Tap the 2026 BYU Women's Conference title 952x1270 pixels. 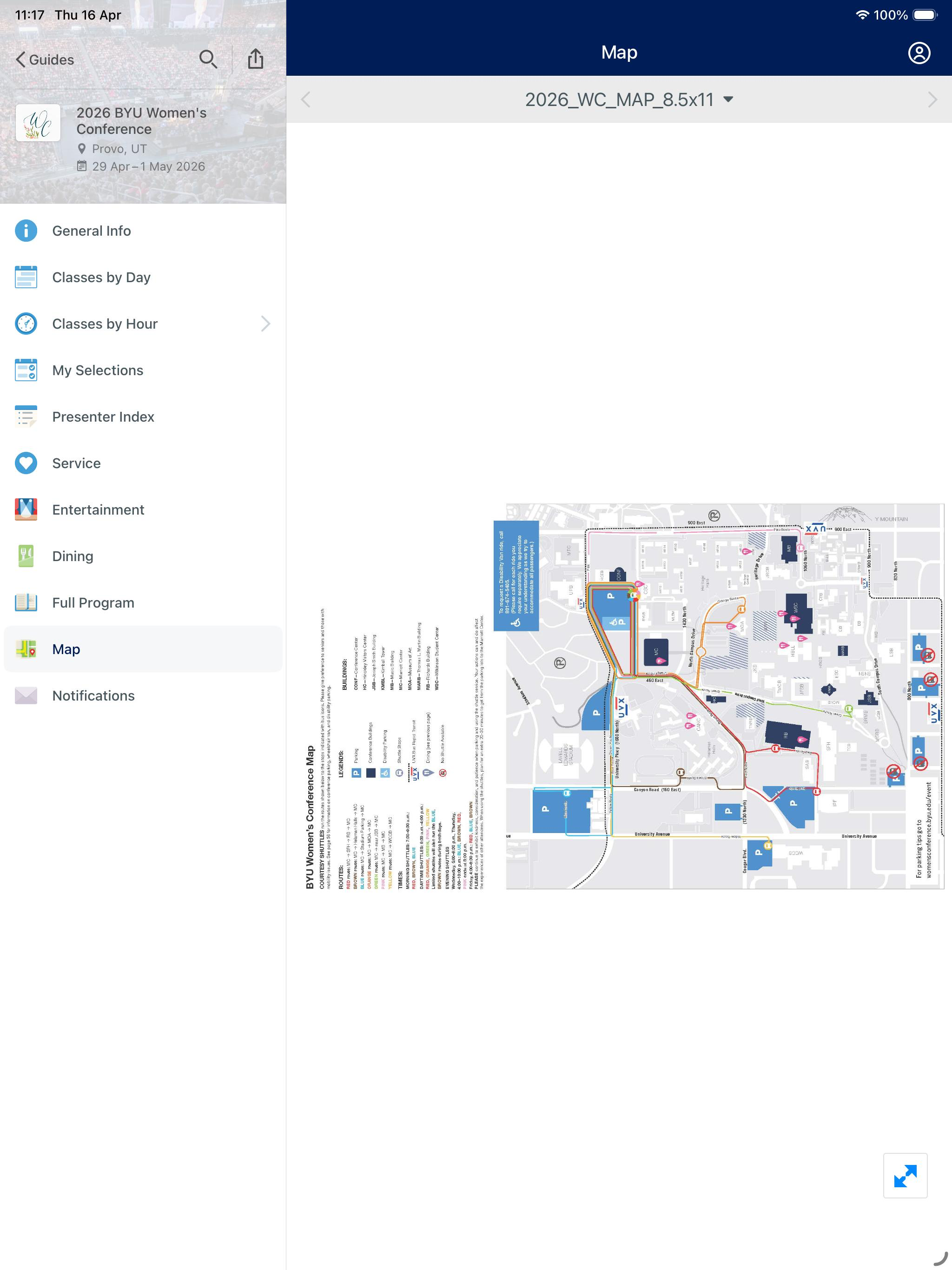tap(141, 121)
